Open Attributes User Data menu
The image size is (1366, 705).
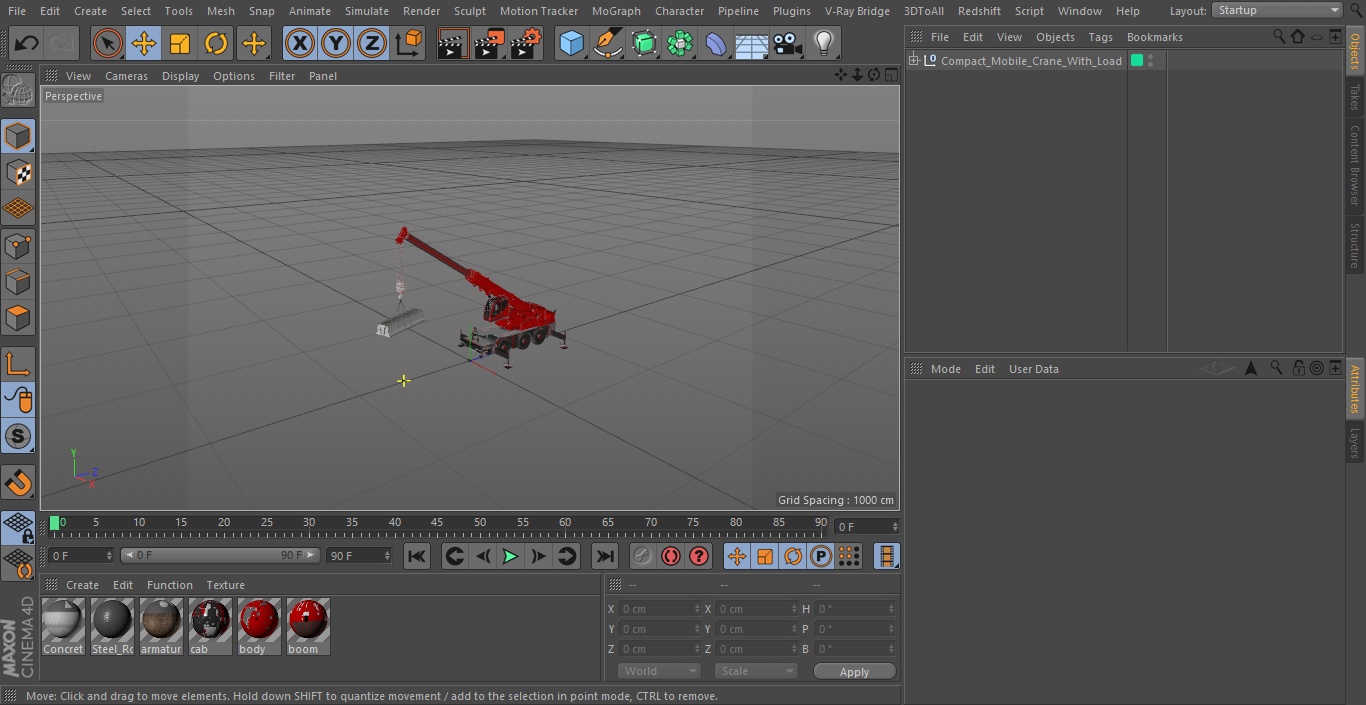click(1033, 369)
